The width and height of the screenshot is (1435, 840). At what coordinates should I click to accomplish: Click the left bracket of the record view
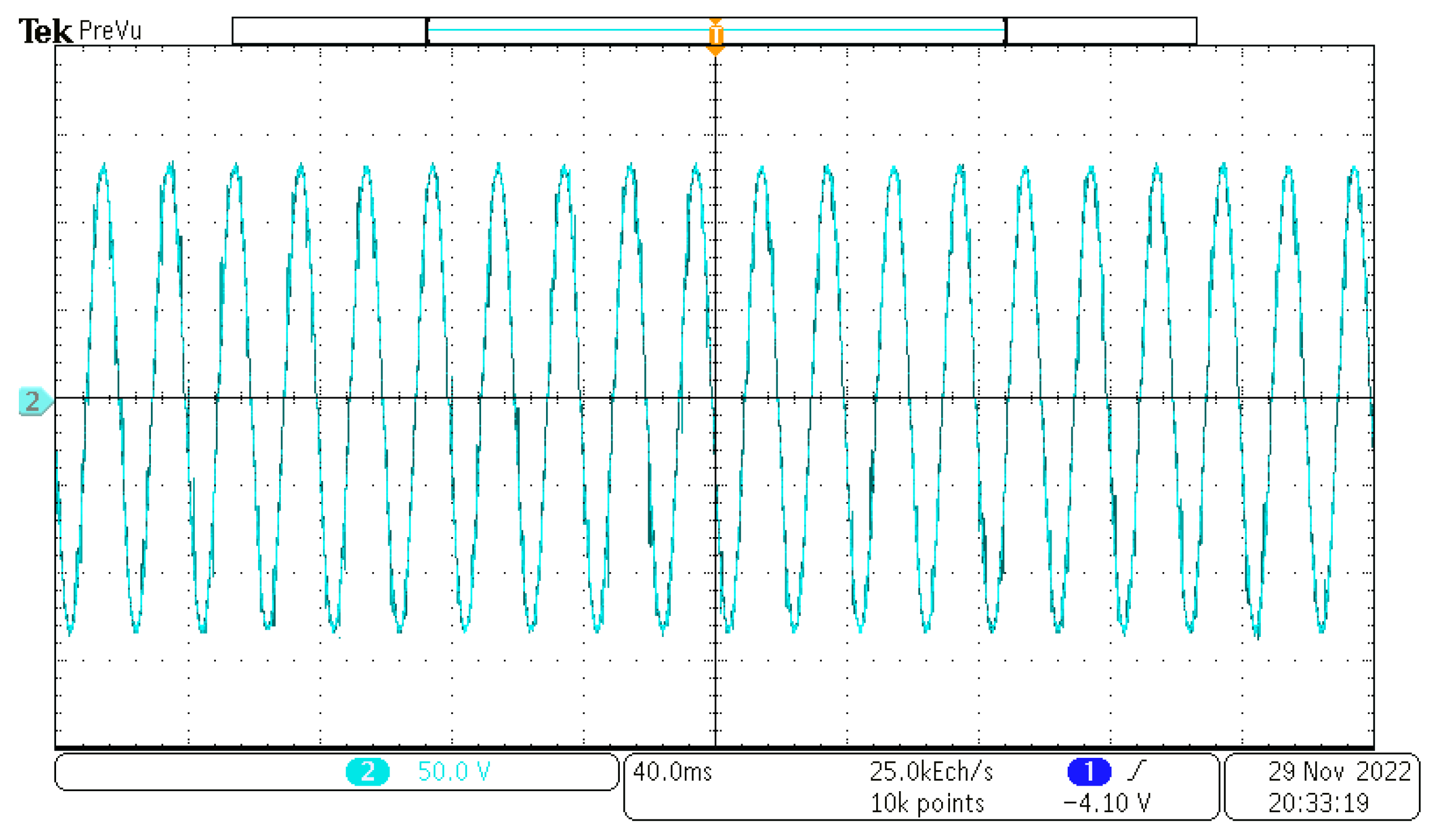pos(427,31)
